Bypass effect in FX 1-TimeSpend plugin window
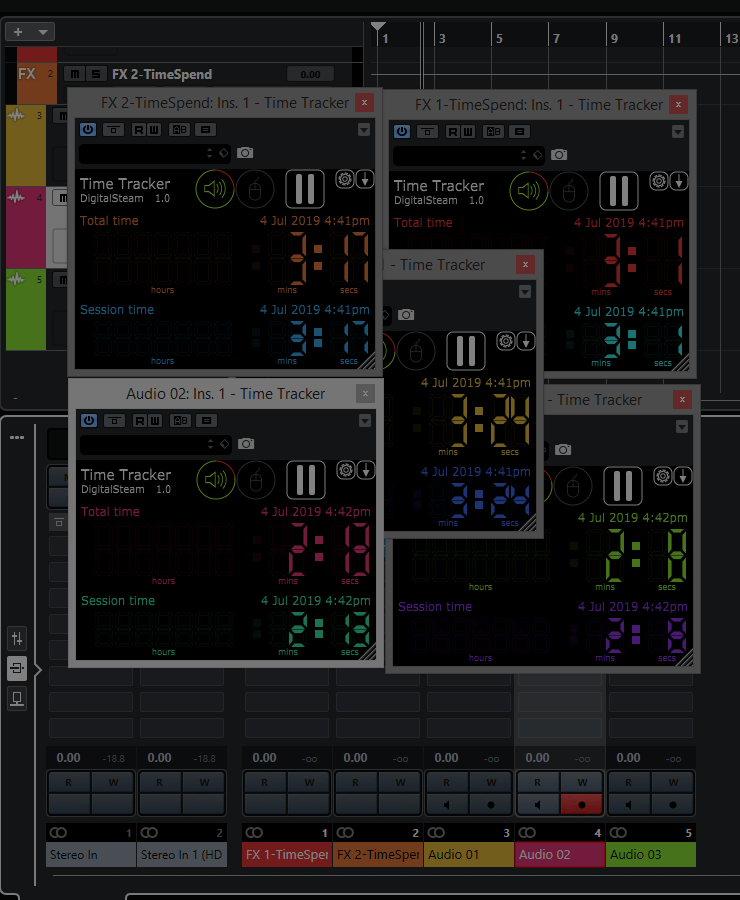 click(427, 131)
